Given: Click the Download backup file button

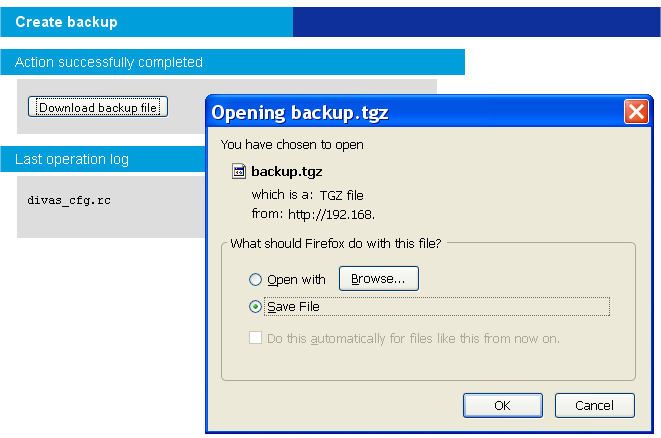Looking at the screenshot, I should pyautogui.click(x=98, y=108).
